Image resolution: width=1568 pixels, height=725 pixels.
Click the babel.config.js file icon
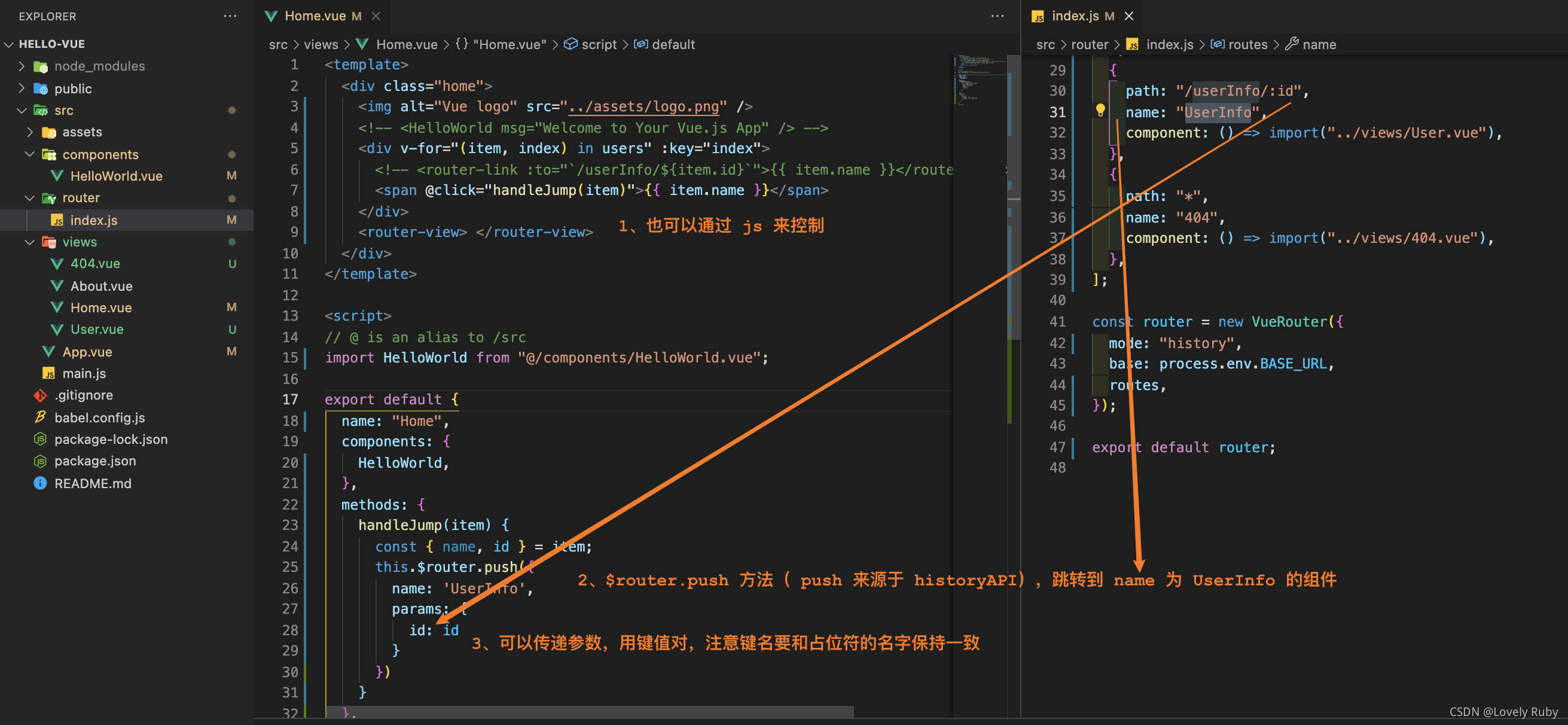click(40, 417)
